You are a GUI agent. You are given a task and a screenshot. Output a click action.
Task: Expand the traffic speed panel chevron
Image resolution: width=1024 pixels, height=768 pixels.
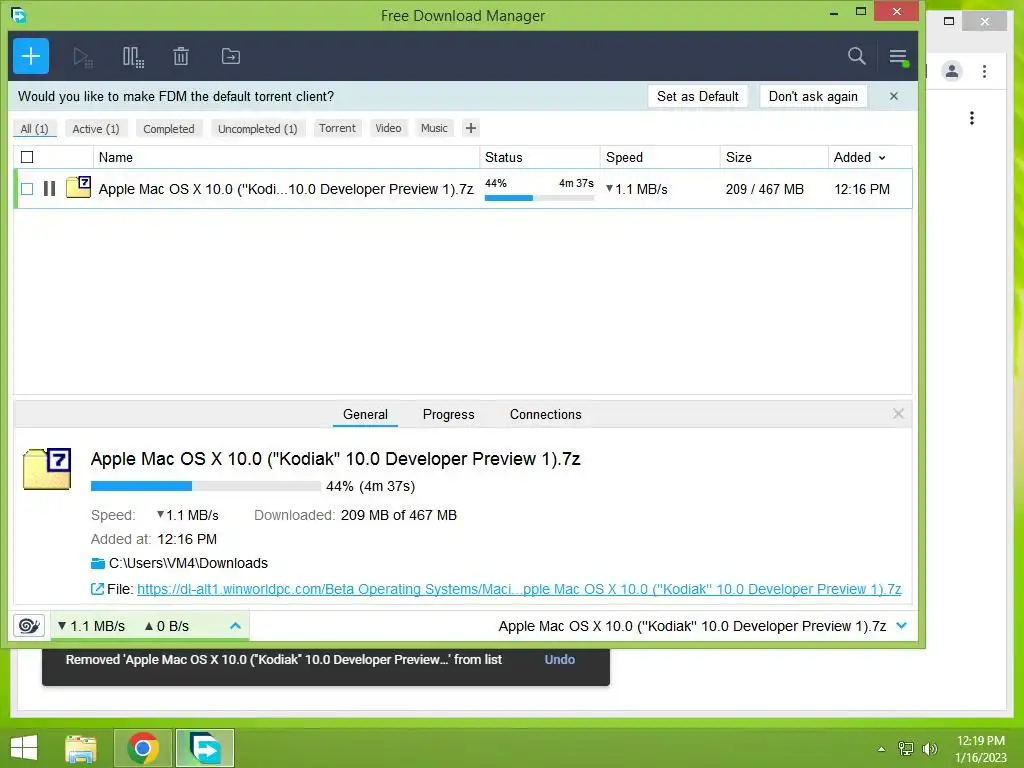[x=236, y=626]
